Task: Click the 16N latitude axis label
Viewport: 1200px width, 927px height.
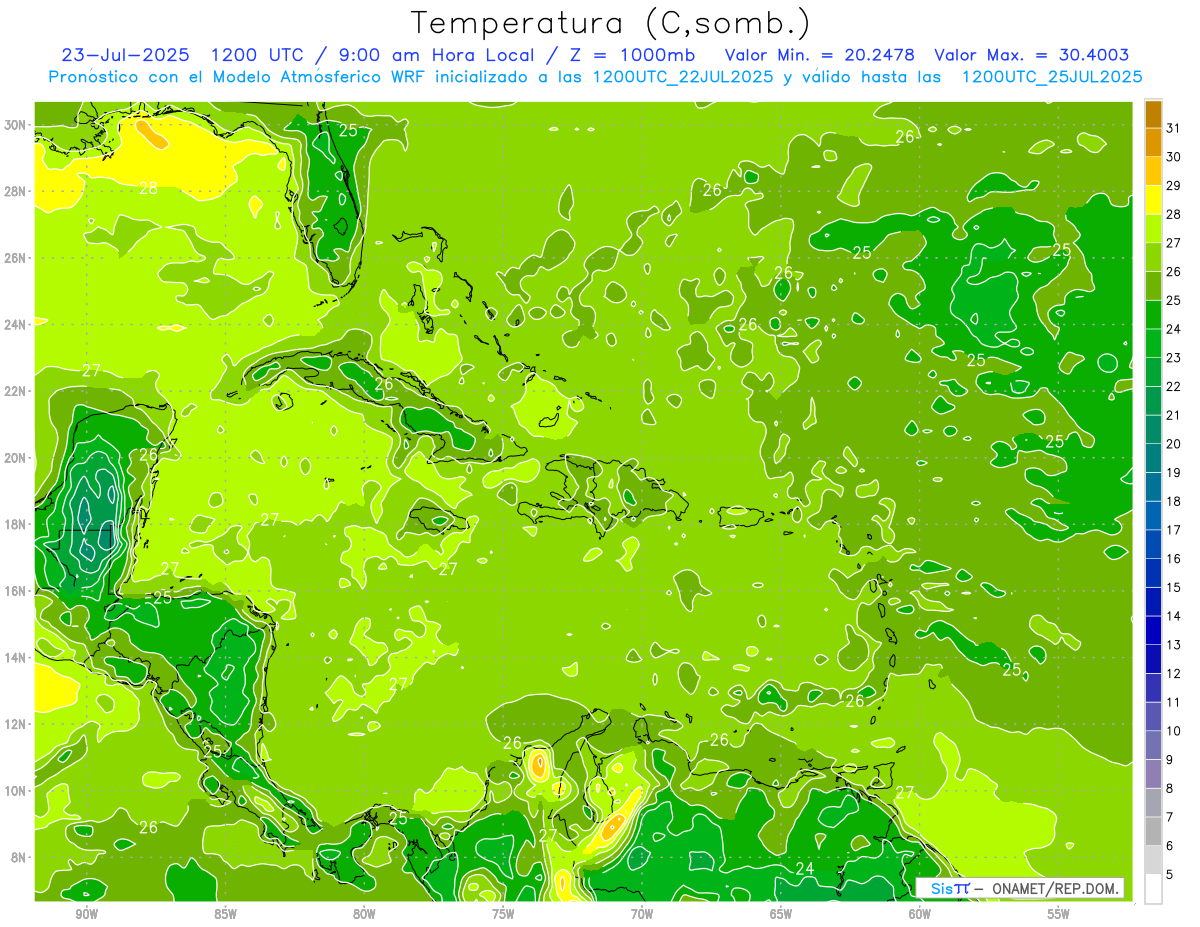Action: tap(17, 591)
